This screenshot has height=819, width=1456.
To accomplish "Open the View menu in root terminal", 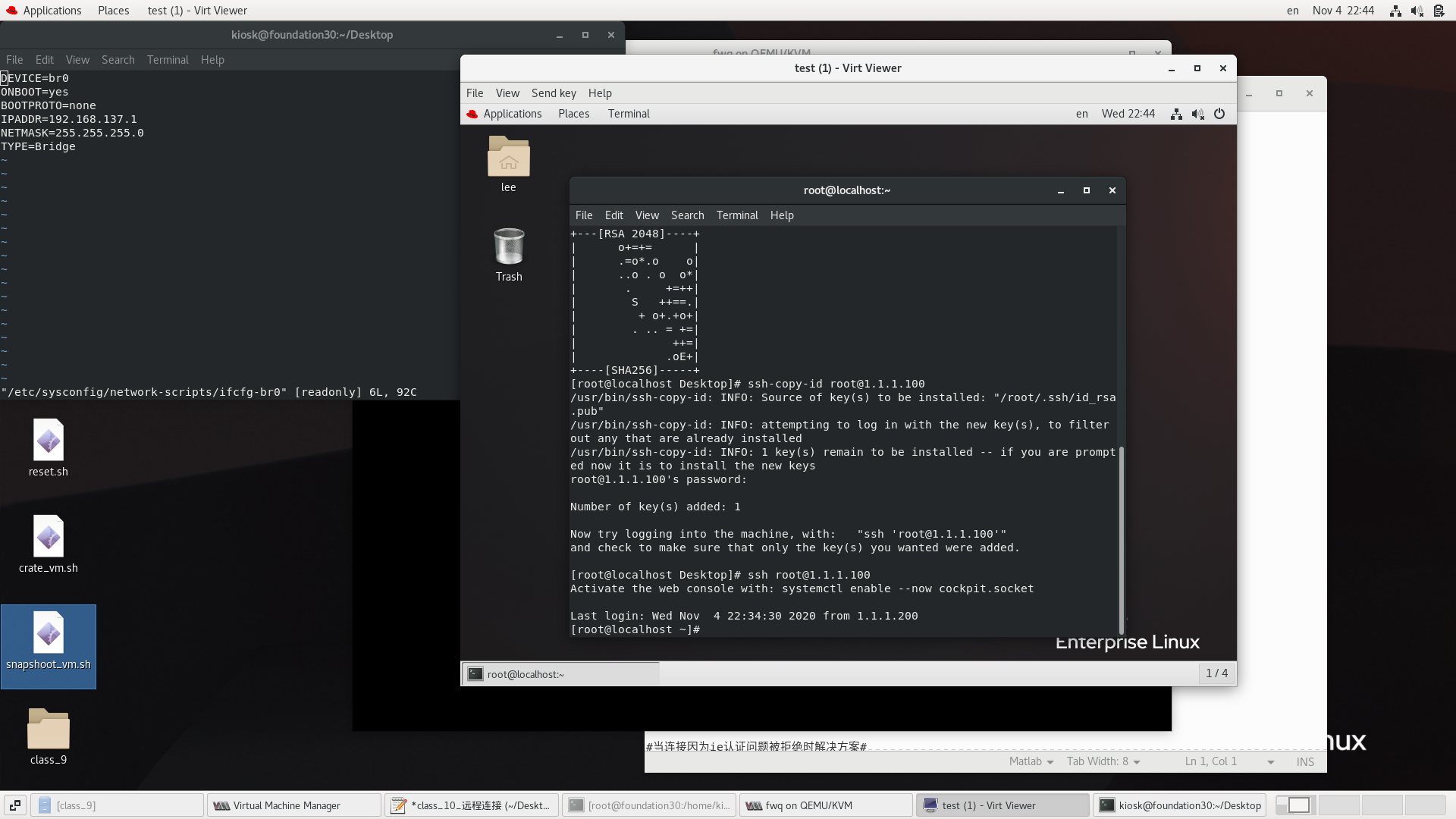I will pyautogui.click(x=647, y=214).
